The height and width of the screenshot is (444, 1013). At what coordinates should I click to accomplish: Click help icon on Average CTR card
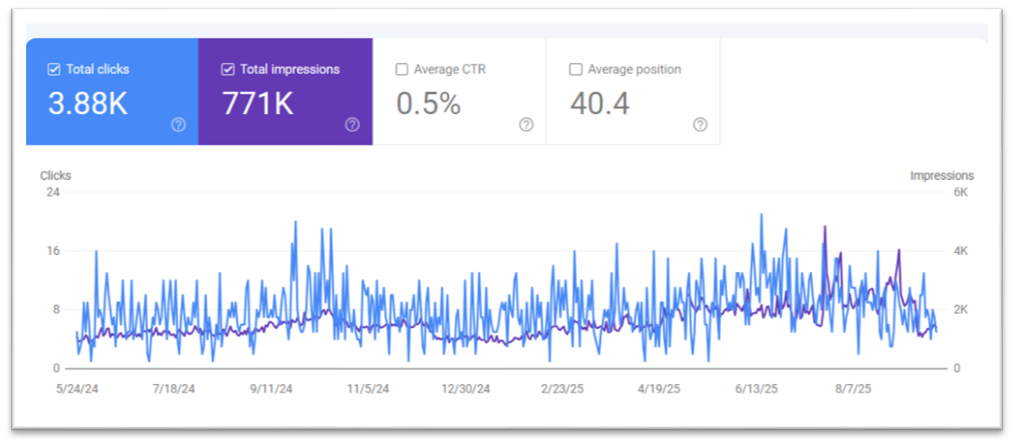(526, 125)
